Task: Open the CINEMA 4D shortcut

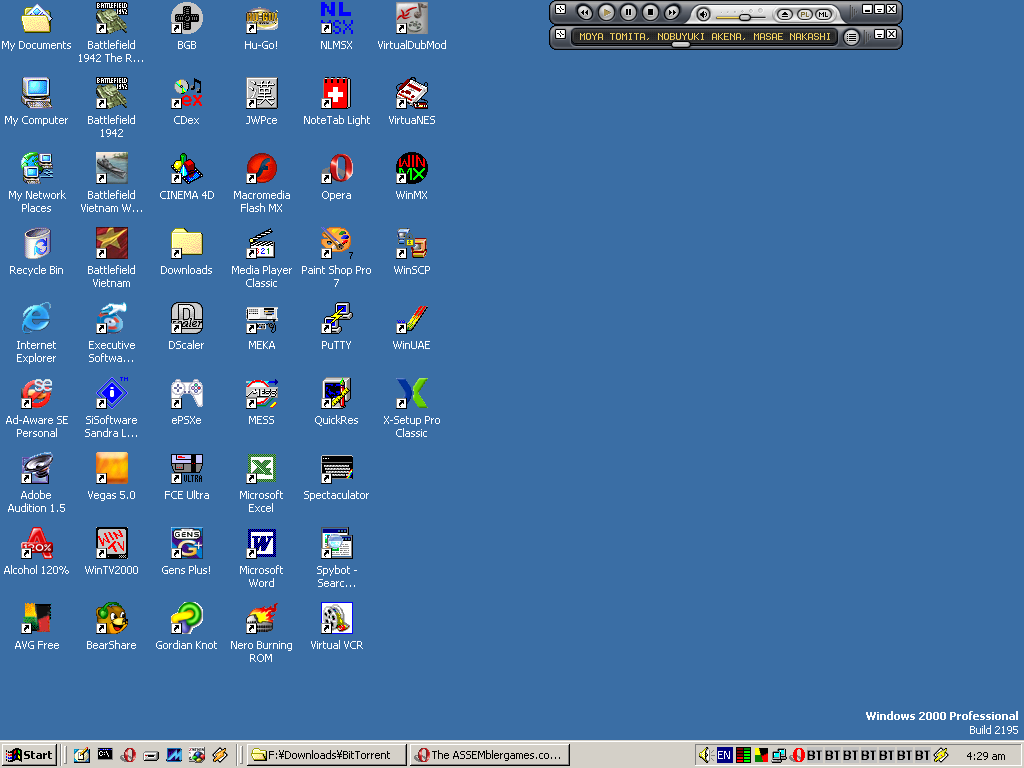Action: click(x=186, y=177)
